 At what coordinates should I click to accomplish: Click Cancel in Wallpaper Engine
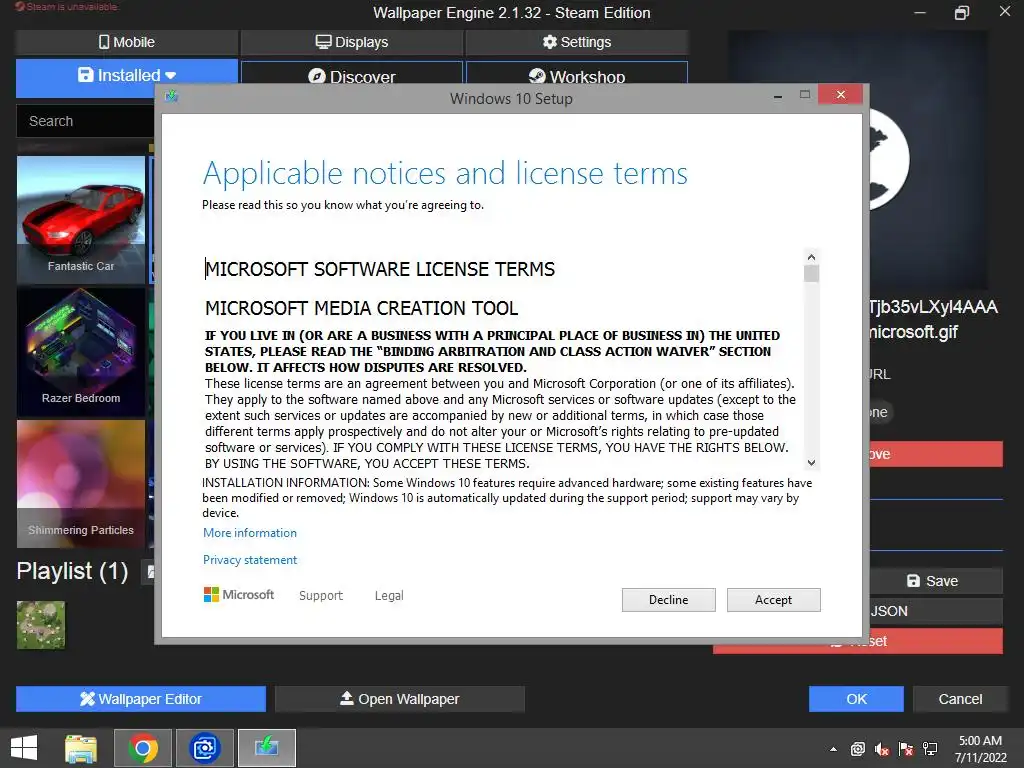pyautogui.click(x=960, y=699)
